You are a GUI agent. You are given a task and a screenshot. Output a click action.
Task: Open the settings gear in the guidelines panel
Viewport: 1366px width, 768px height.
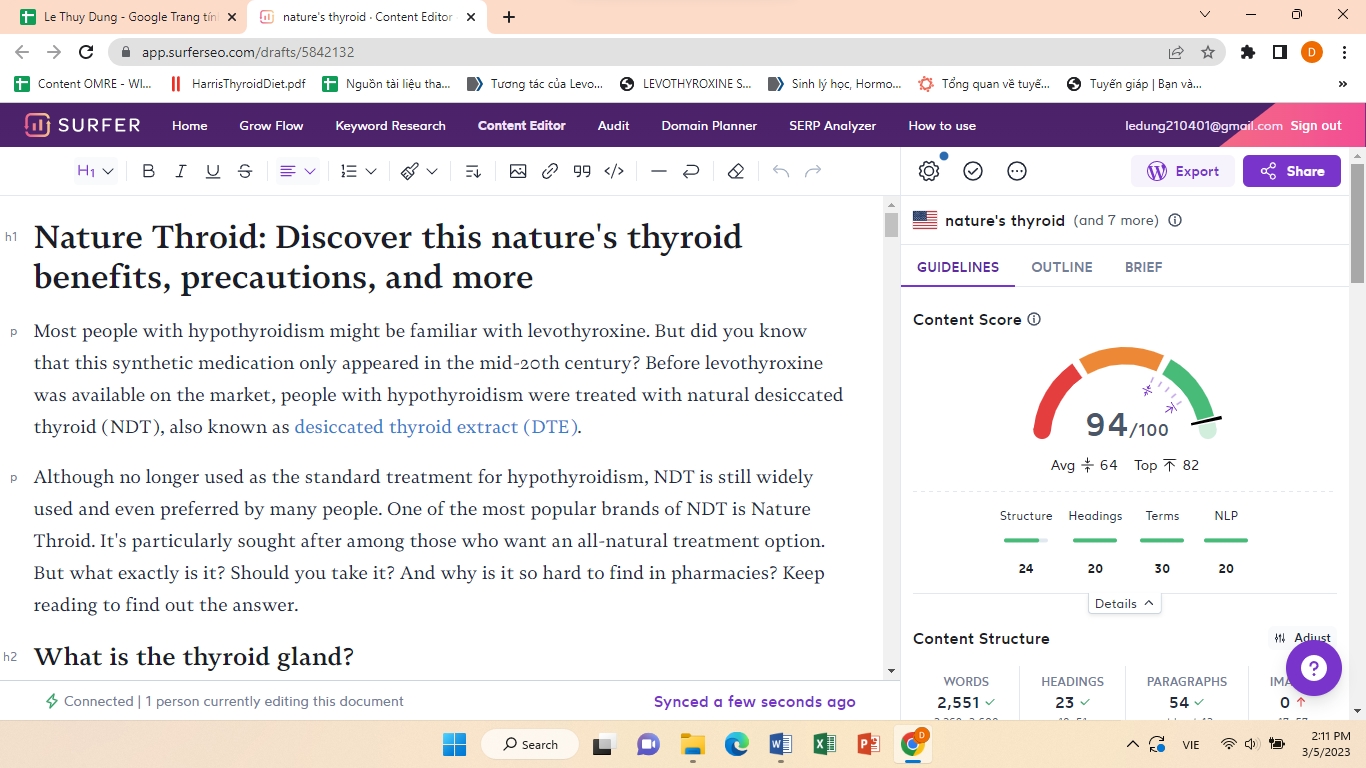[x=929, y=171]
